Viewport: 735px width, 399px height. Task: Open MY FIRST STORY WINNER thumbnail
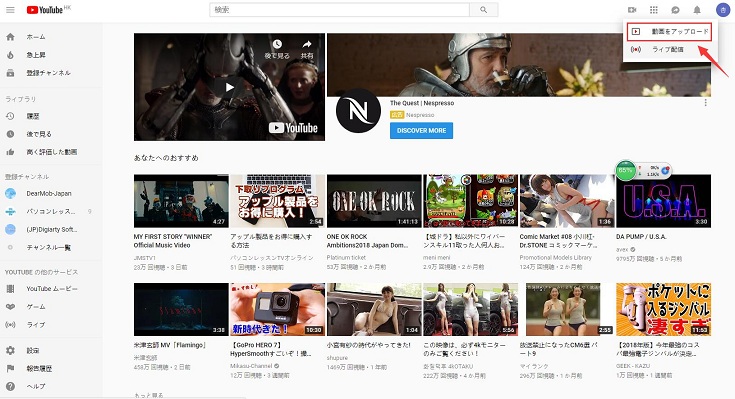(181, 201)
